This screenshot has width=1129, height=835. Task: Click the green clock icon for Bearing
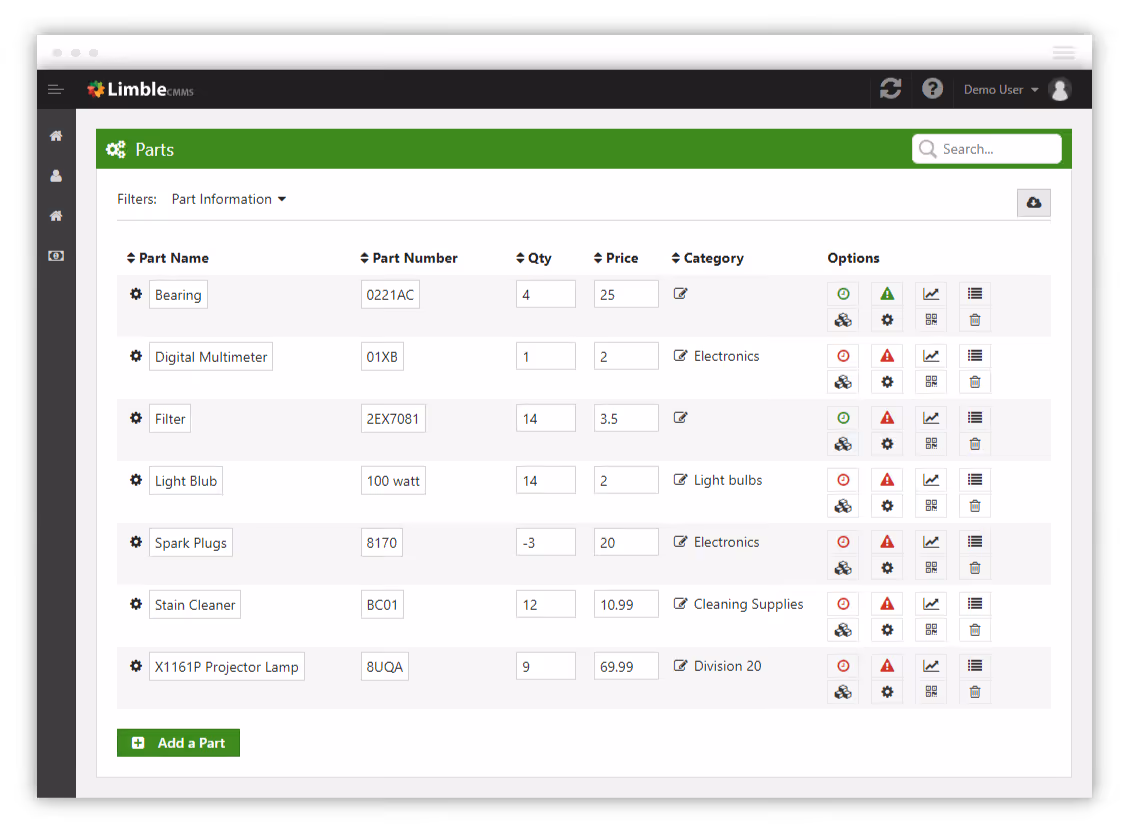click(843, 293)
